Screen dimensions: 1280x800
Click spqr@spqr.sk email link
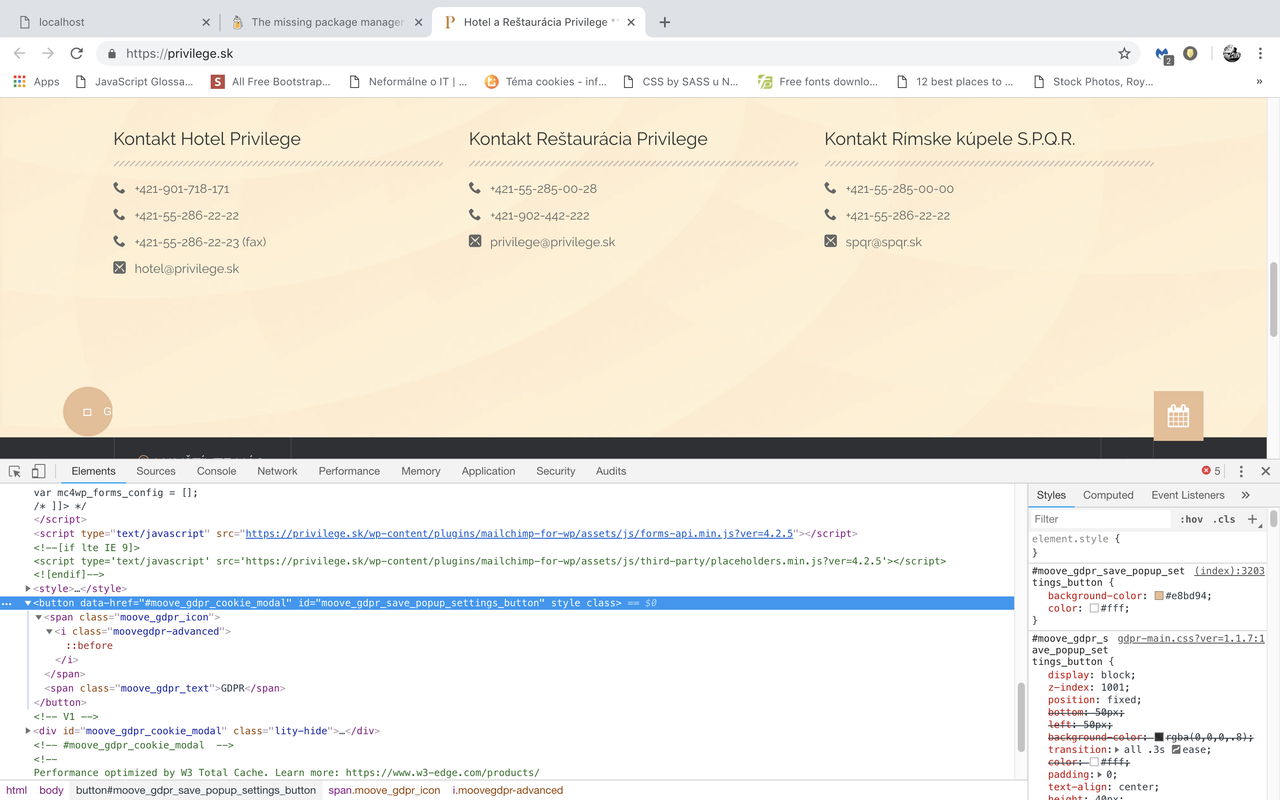tap(883, 242)
